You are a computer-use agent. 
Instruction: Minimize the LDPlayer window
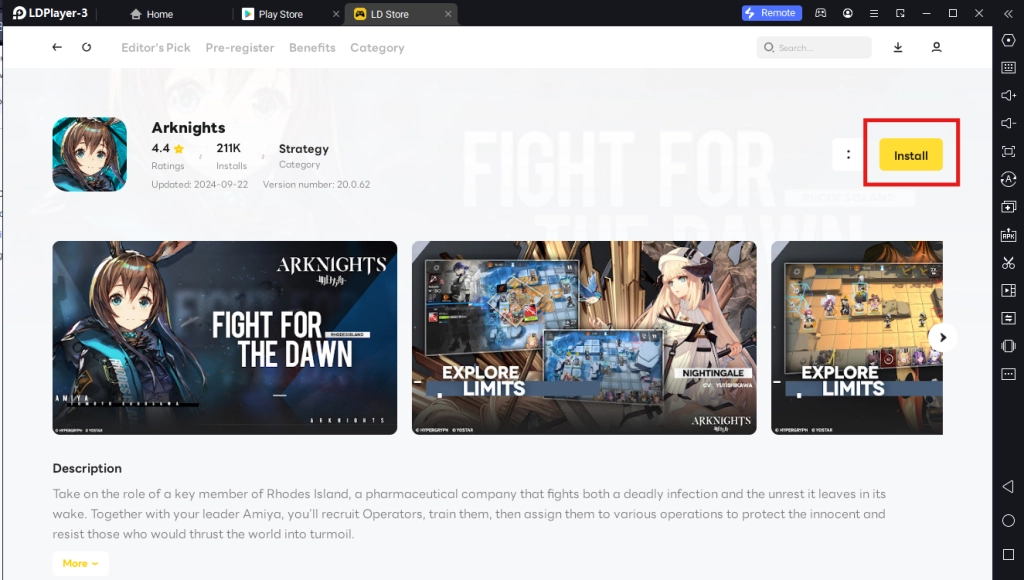(x=926, y=13)
